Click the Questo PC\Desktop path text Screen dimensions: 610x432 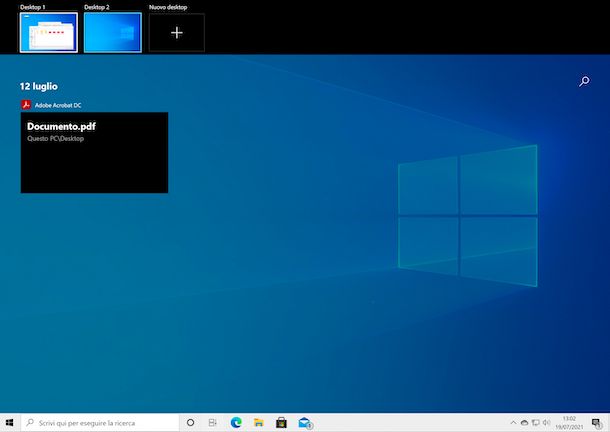click(x=56, y=139)
